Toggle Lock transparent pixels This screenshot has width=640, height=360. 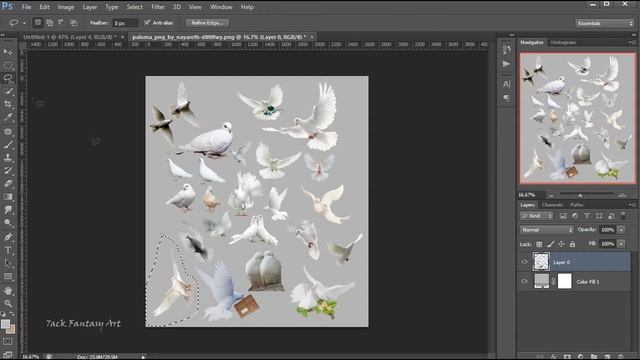(x=539, y=244)
